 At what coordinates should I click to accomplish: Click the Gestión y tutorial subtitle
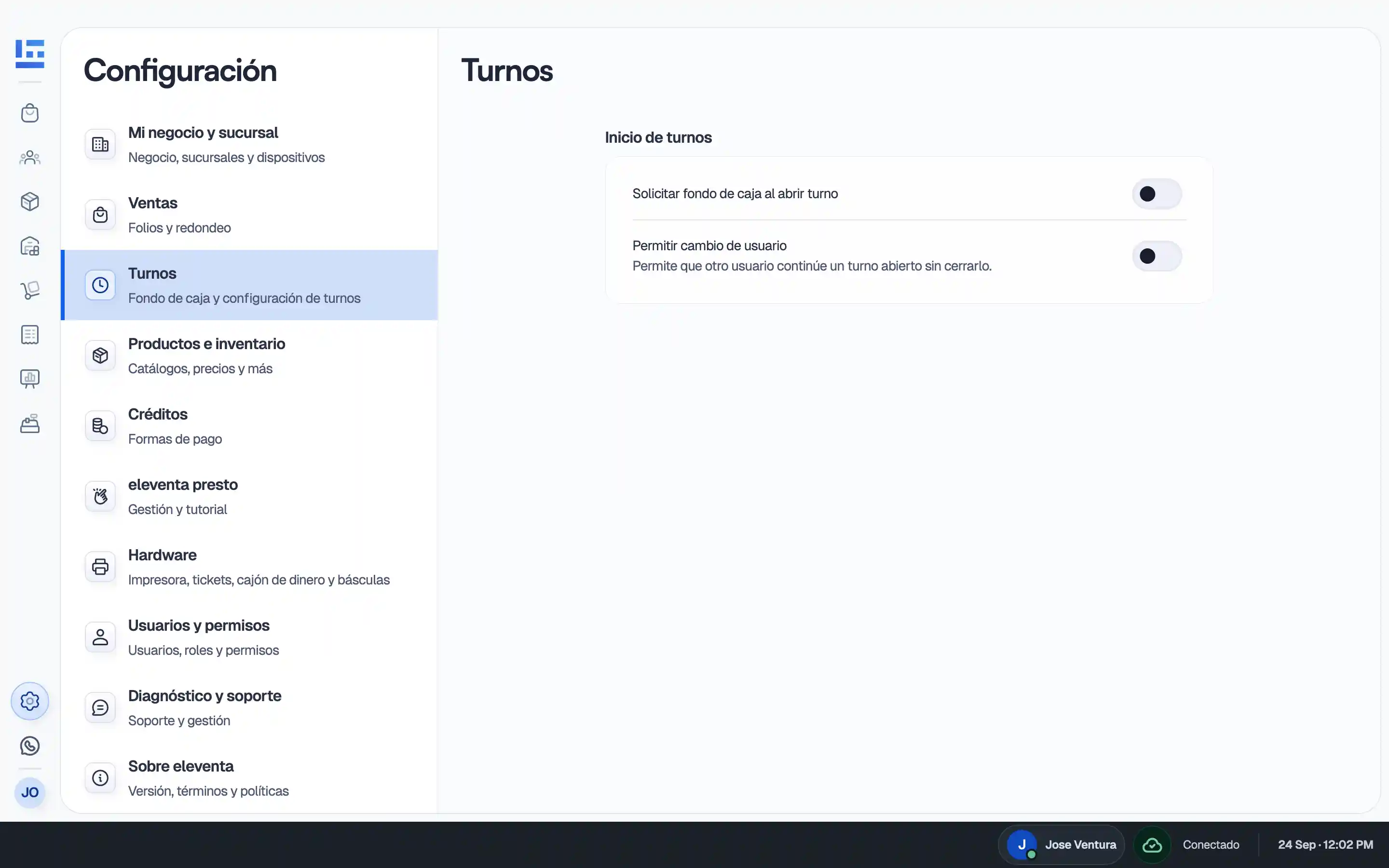[x=177, y=510]
